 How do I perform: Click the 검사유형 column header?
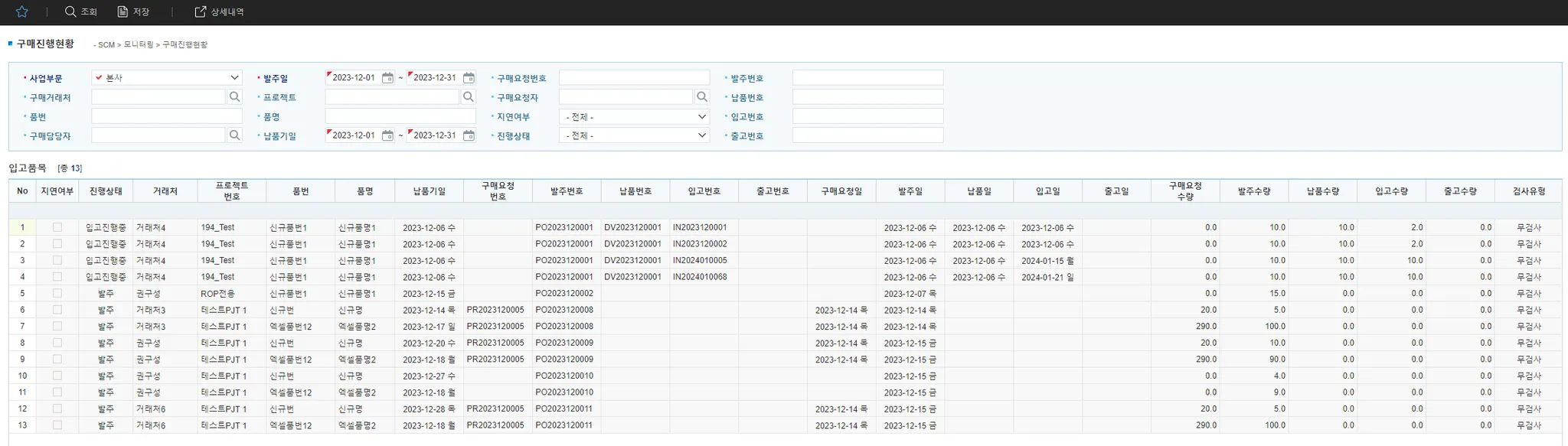(x=1529, y=191)
